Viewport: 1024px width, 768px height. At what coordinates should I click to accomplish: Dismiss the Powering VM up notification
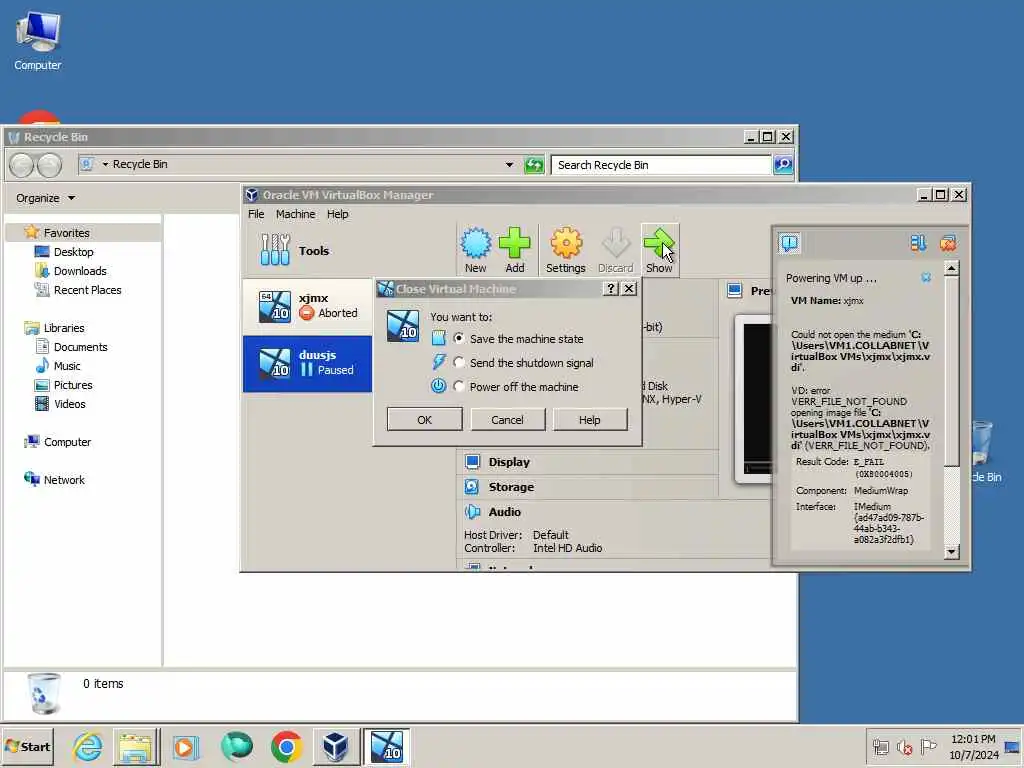[x=926, y=278]
